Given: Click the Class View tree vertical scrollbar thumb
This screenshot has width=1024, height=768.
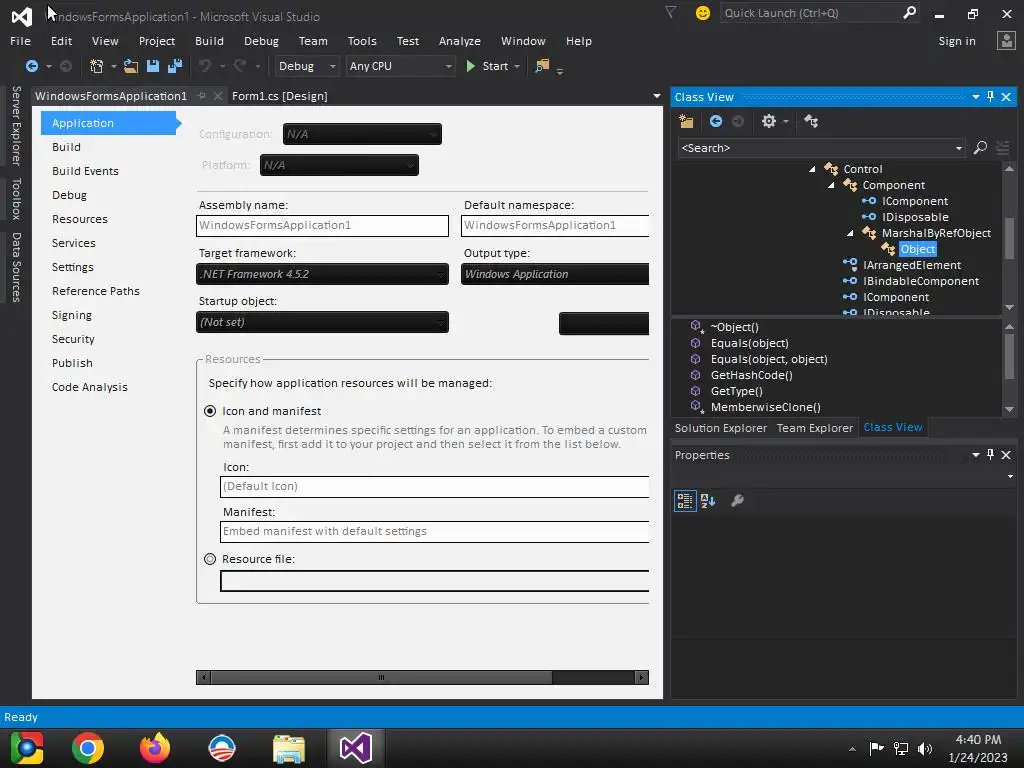Looking at the screenshot, I should [x=1010, y=238].
